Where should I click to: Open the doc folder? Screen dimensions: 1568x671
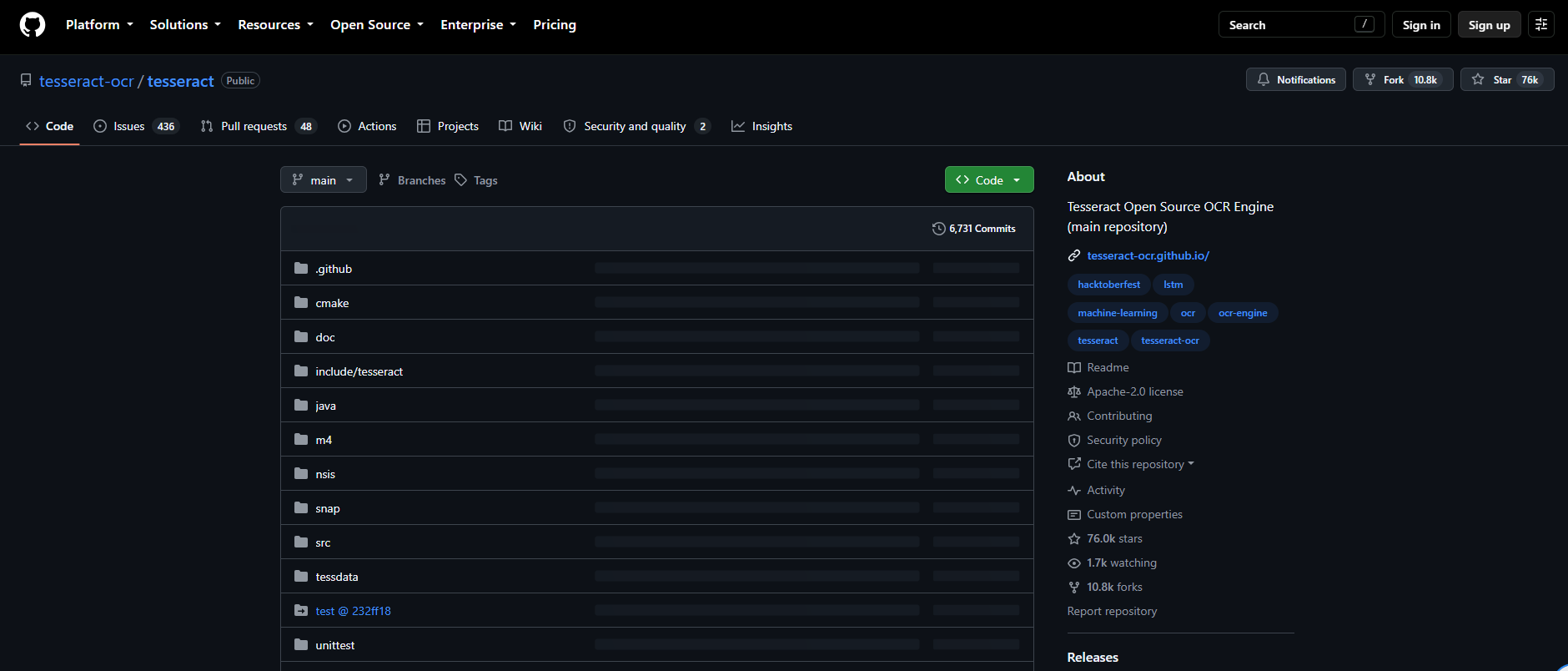click(x=325, y=337)
